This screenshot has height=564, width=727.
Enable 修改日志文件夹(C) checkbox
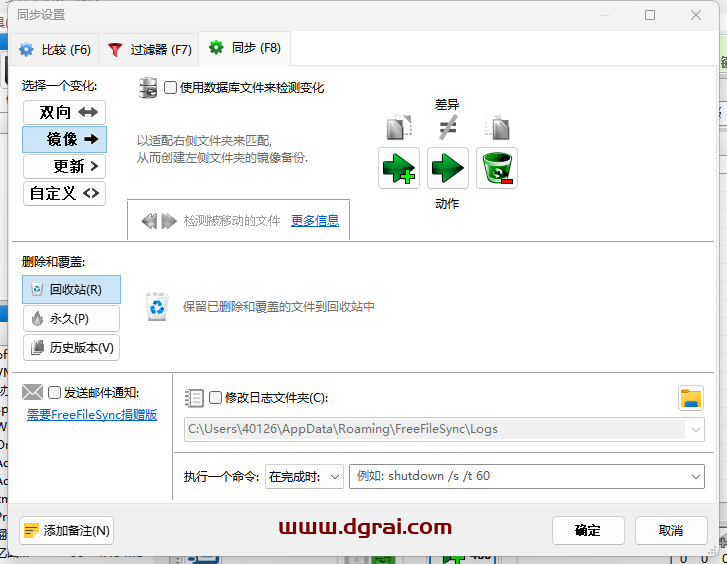pos(216,397)
